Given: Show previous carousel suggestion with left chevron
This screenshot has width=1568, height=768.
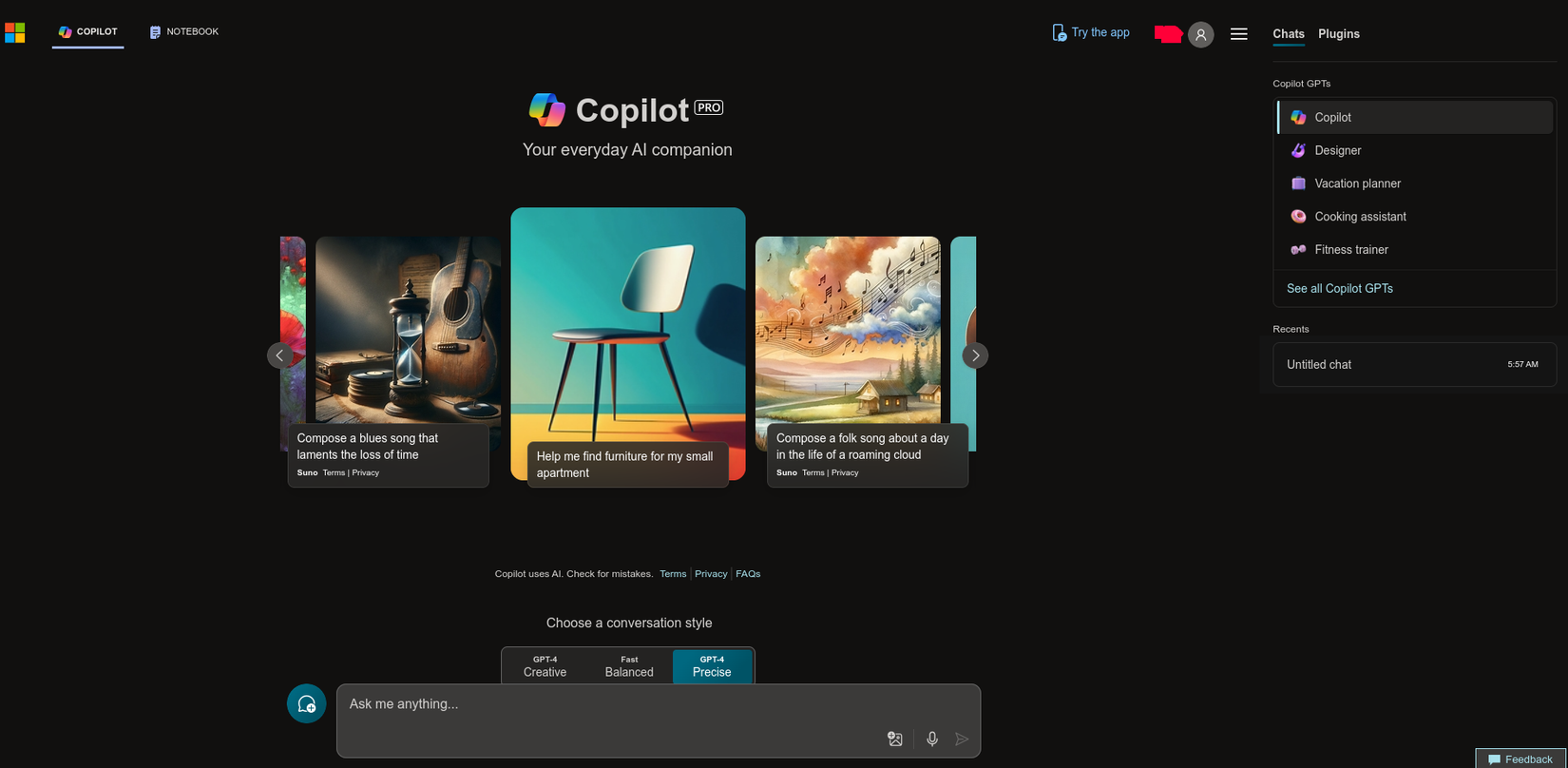Looking at the screenshot, I should [279, 355].
